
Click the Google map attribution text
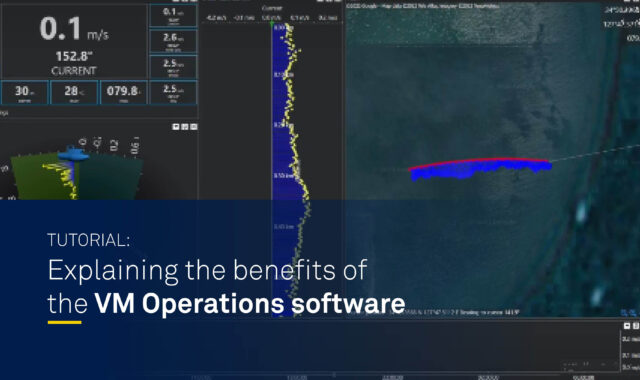[422, 6]
